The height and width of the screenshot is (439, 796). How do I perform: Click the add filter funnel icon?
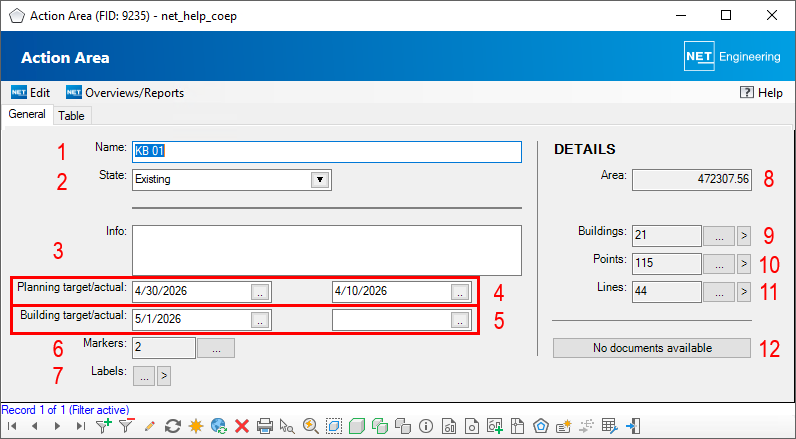104,426
